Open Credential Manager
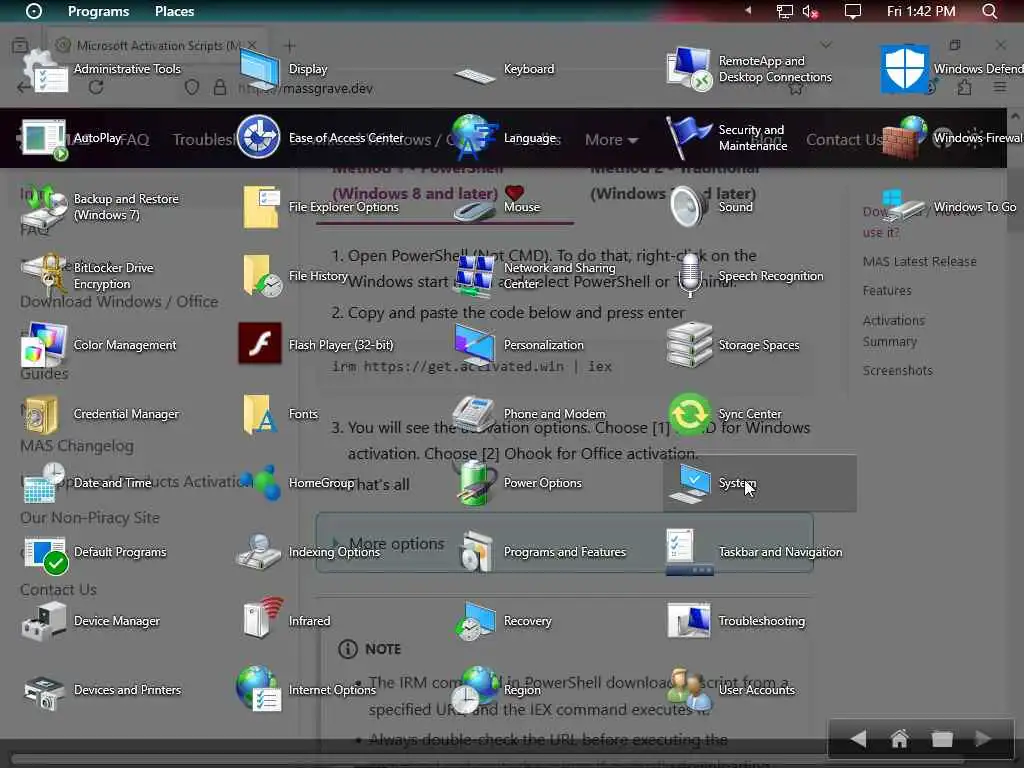The width and height of the screenshot is (1024, 768). [x=101, y=414]
